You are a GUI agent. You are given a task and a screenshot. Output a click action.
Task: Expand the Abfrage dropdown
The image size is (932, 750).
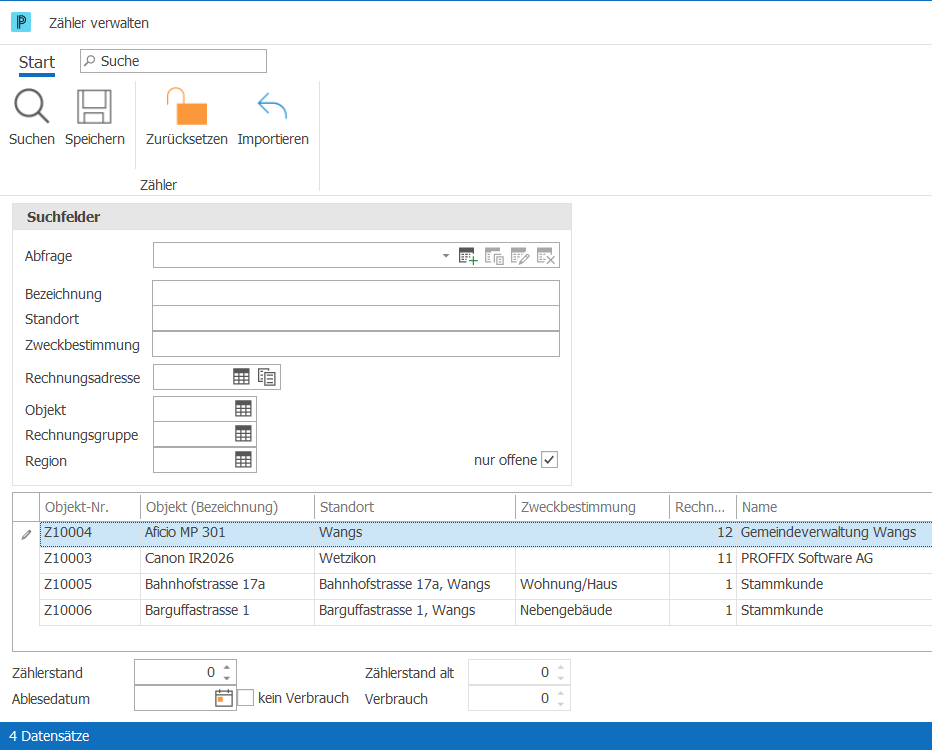pos(446,256)
